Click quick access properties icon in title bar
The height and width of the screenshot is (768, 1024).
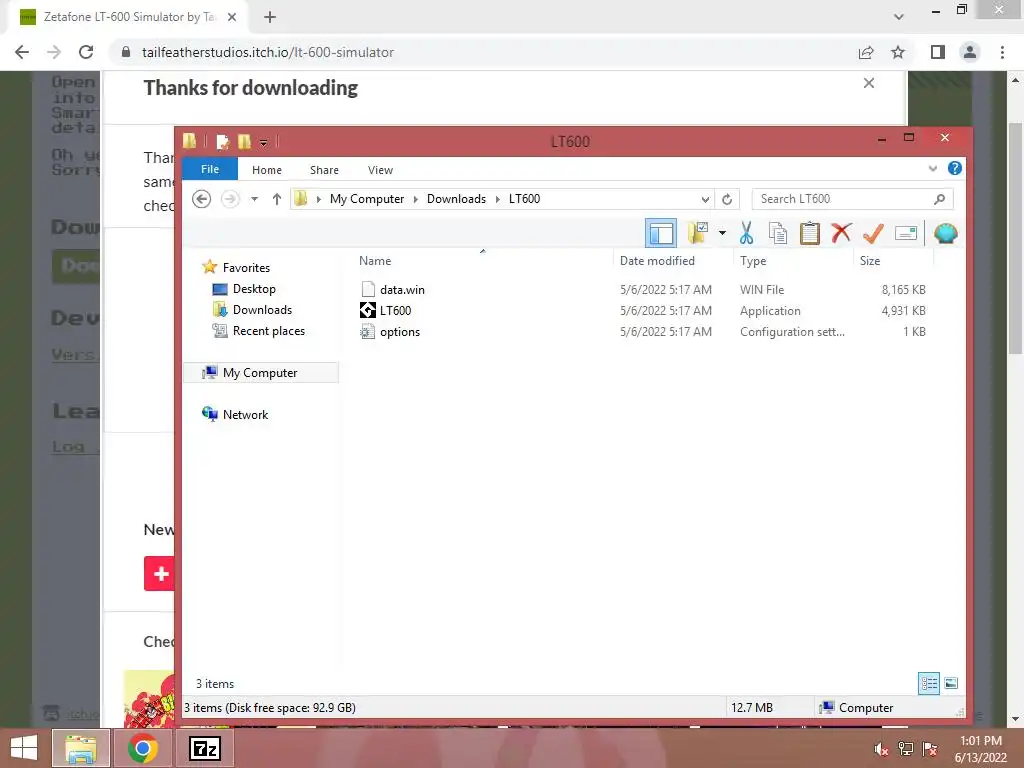pyautogui.click(x=223, y=141)
